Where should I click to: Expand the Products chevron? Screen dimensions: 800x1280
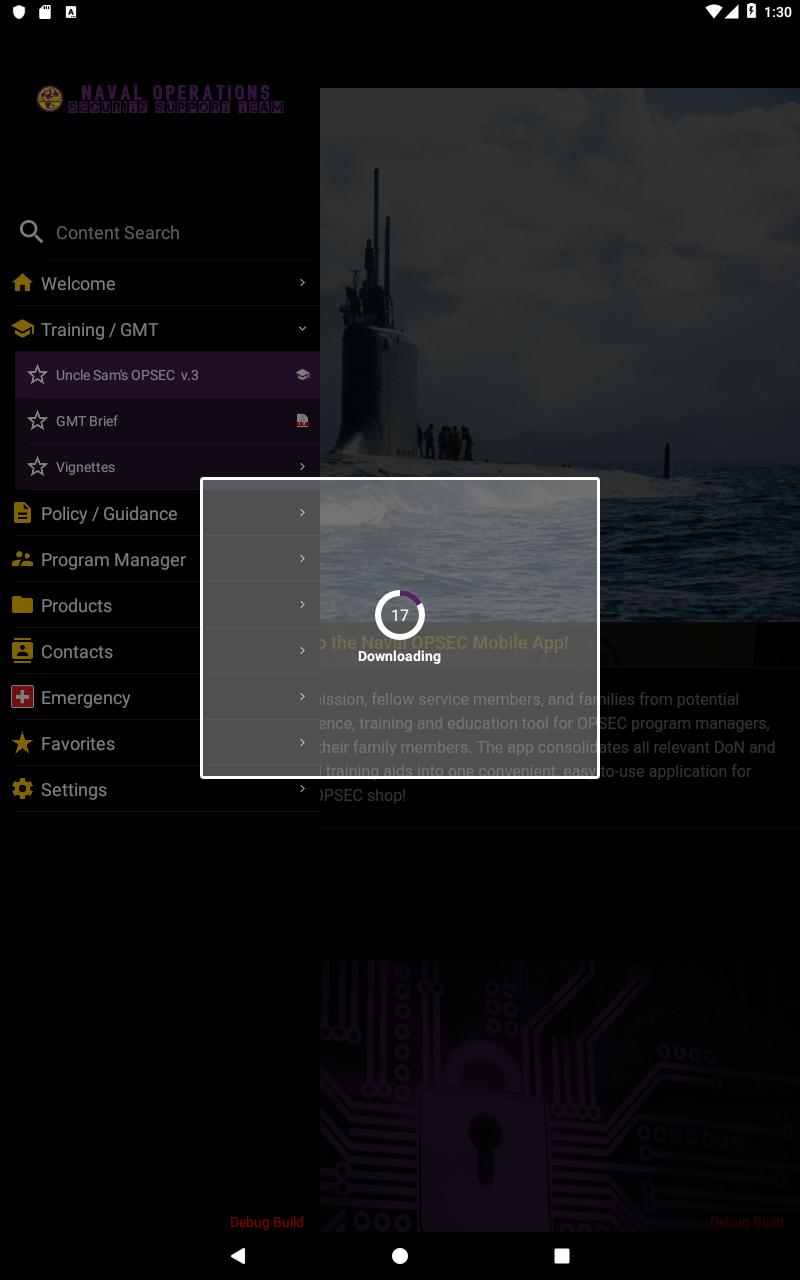(302, 605)
